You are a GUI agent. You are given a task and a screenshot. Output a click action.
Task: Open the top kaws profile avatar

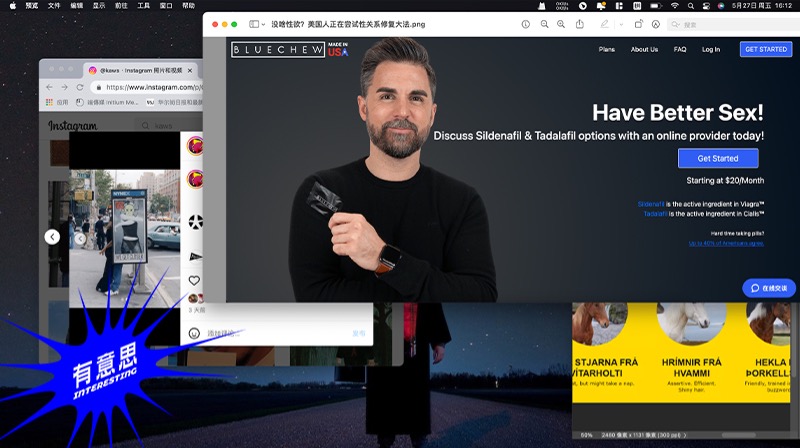[x=195, y=146]
